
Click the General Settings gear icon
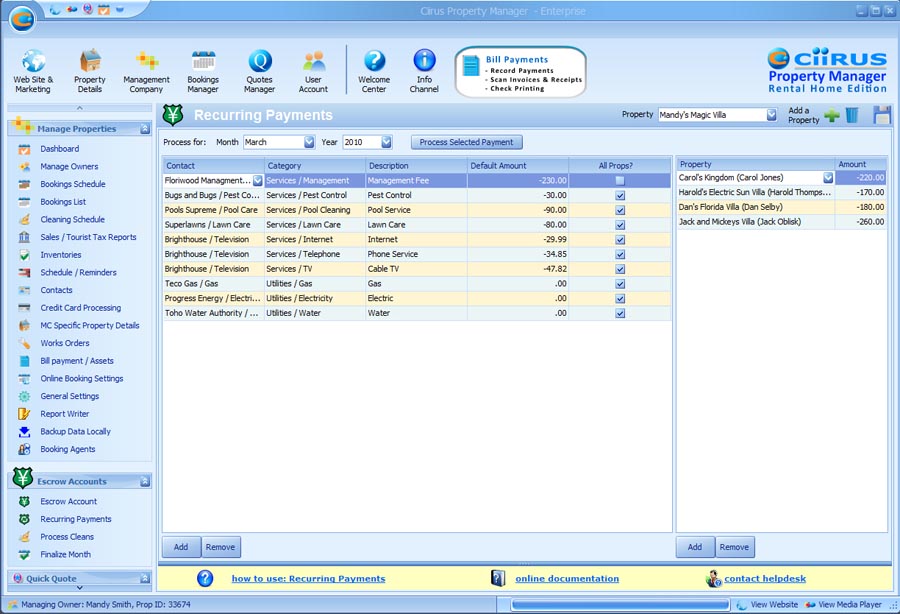tap(24, 397)
